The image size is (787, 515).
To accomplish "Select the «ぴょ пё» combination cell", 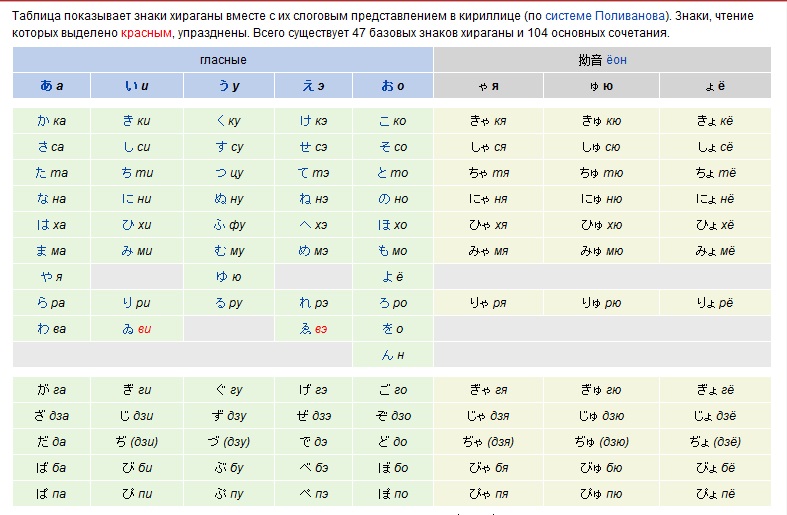I will click(x=715, y=494).
